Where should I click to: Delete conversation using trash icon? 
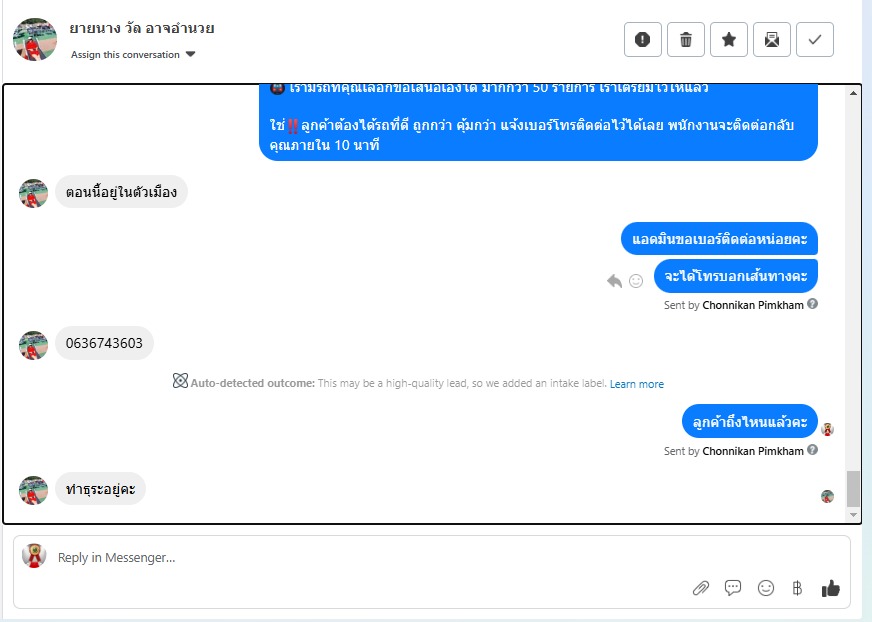[x=686, y=40]
